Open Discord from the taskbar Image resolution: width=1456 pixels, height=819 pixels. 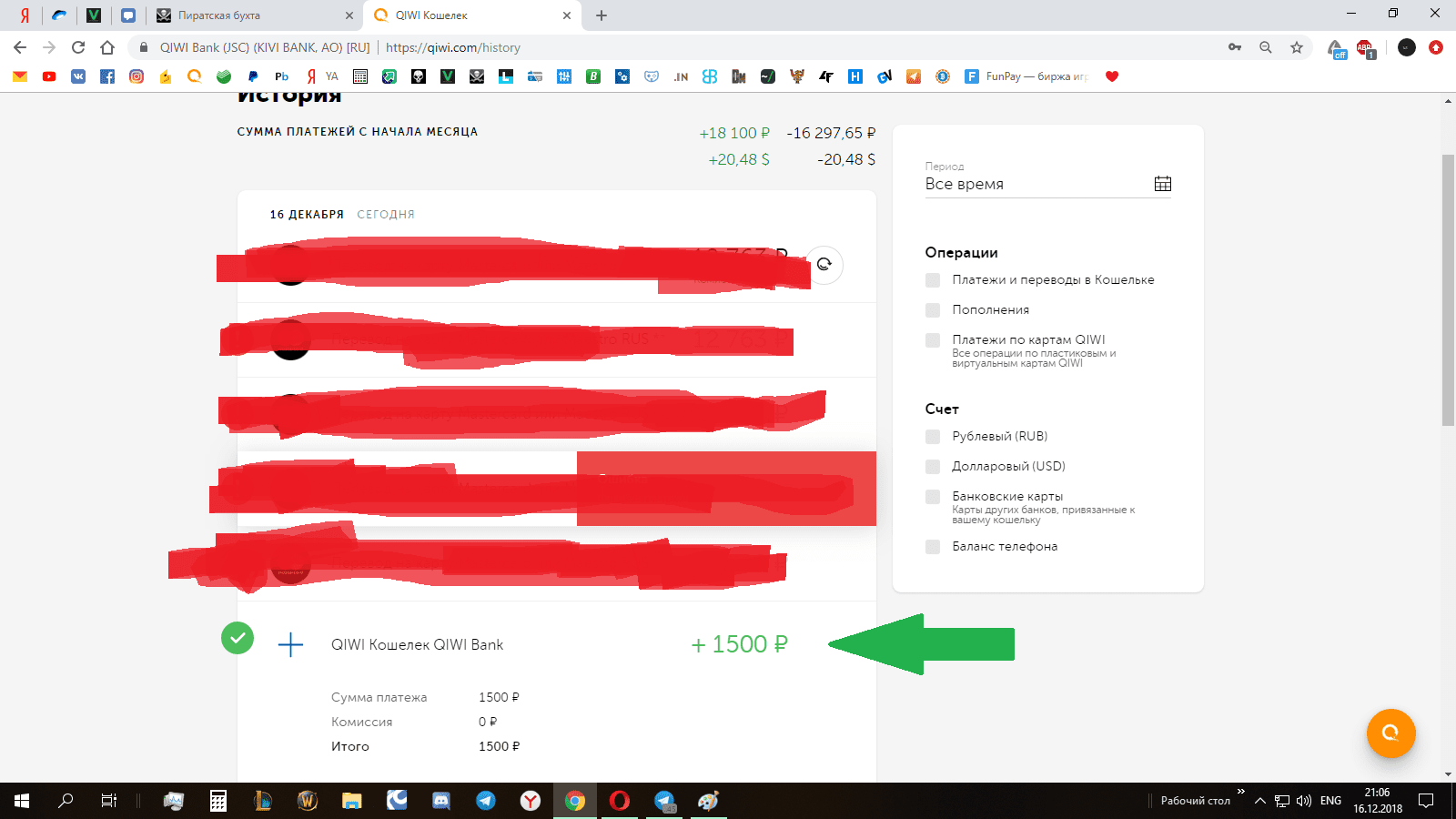[441, 801]
